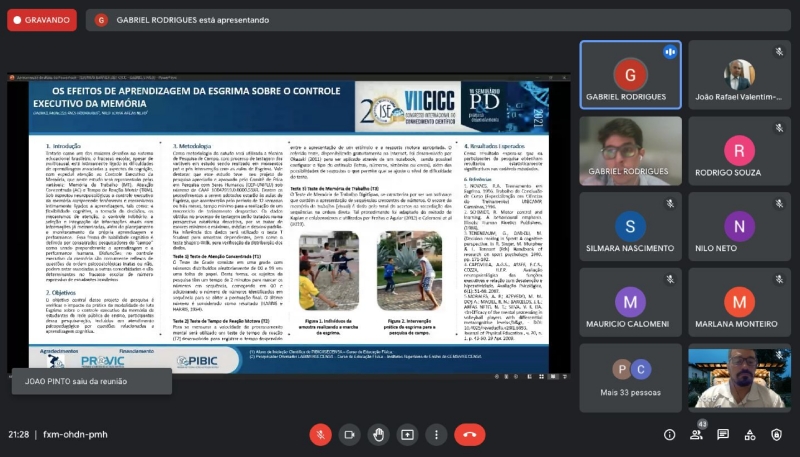The width and height of the screenshot is (800, 457).
Task: Click the GRAVANDO recording indicator
Action: (x=42, y=20)
